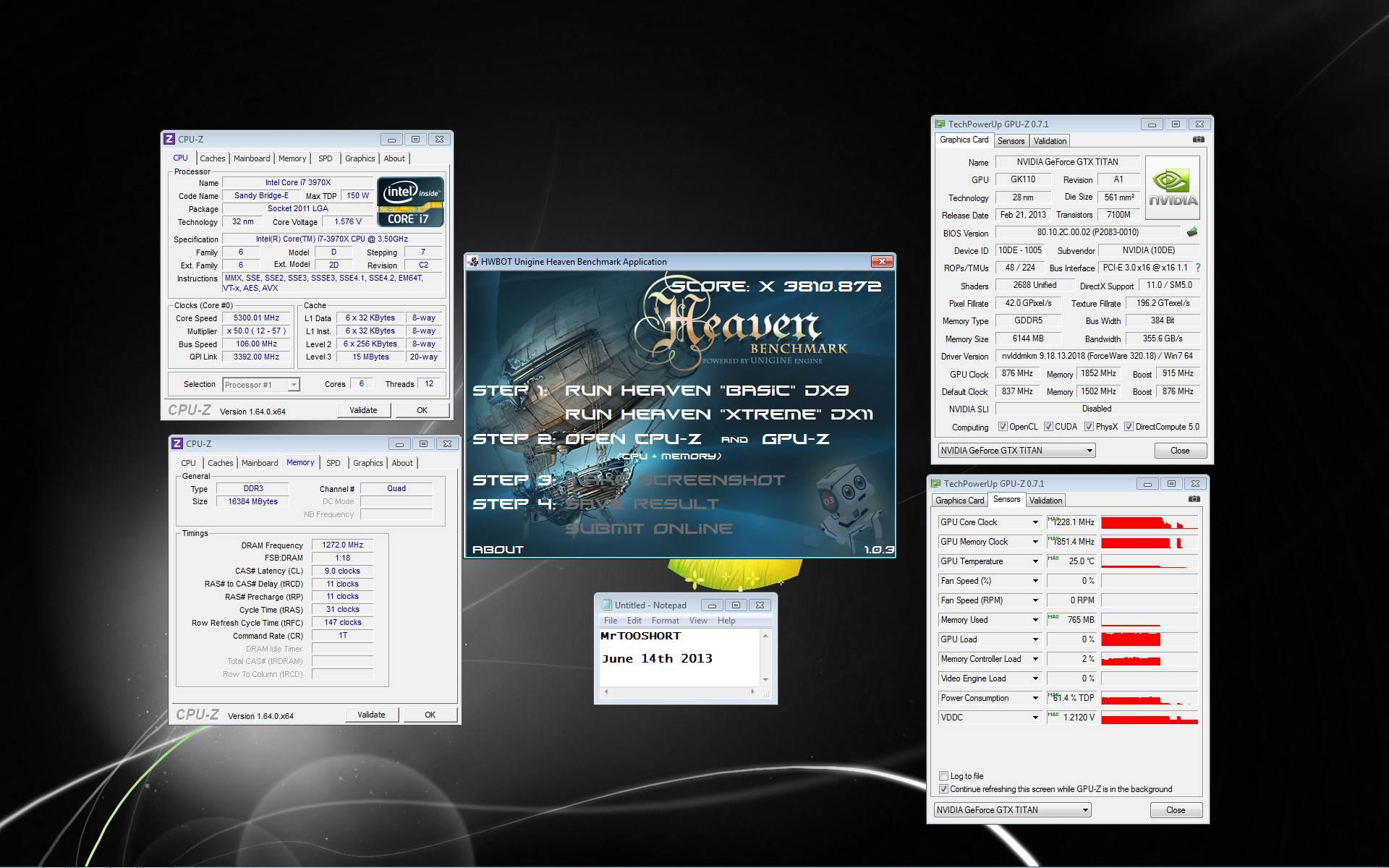Click the bus interface question mark icon

pyautogui.click(x=1197, y=268)
